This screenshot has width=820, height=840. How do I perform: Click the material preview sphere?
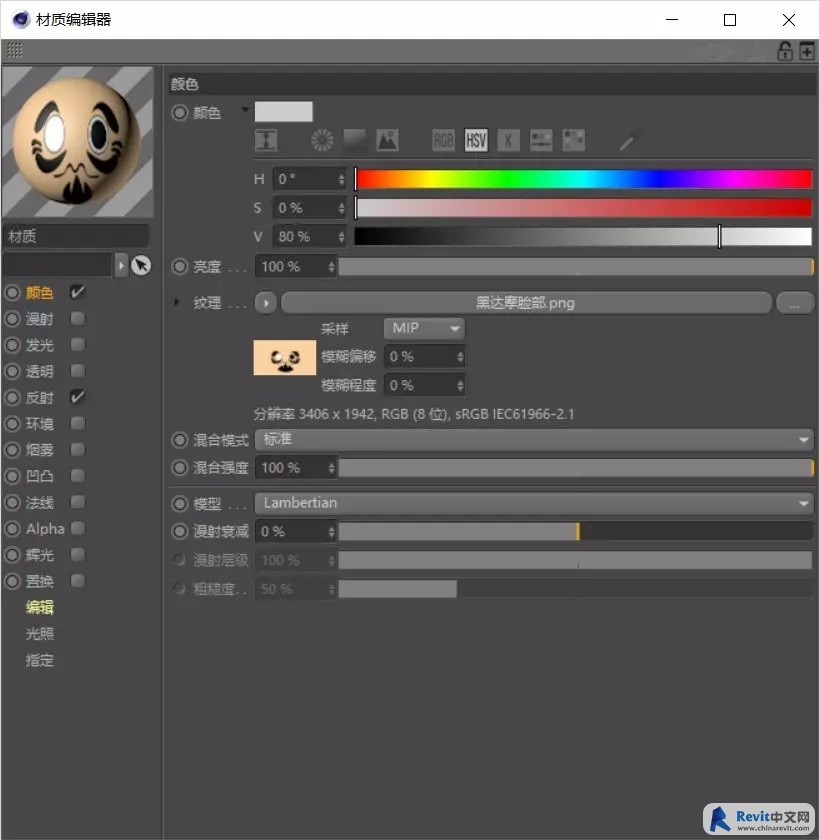[x=78, y=142]
